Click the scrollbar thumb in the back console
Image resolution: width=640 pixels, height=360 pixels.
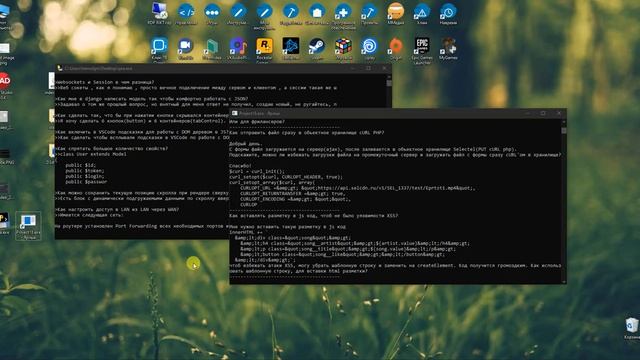(389, 83)
